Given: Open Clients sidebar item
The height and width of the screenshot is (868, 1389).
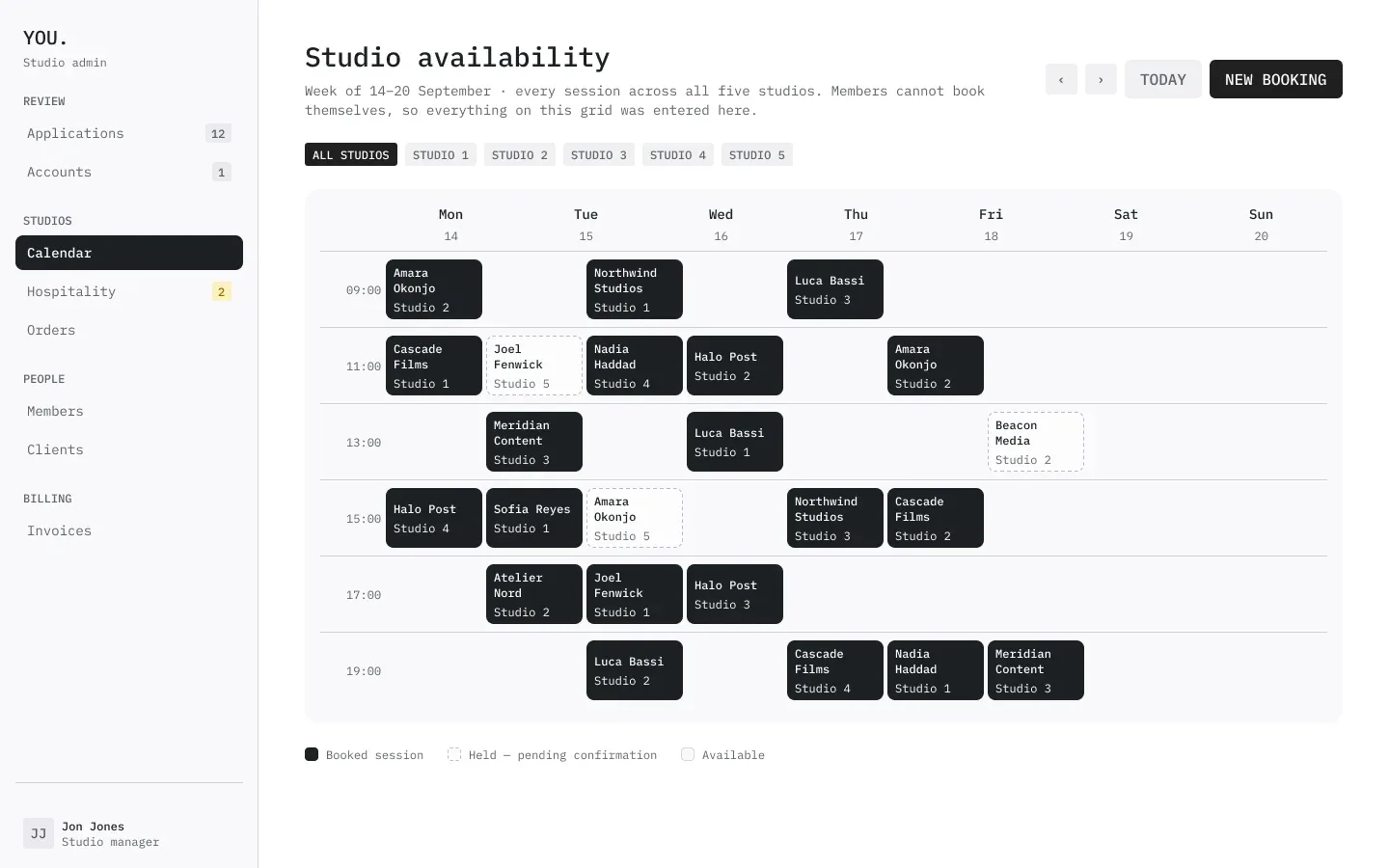Looking at the screenshot, I should [129, 449].
